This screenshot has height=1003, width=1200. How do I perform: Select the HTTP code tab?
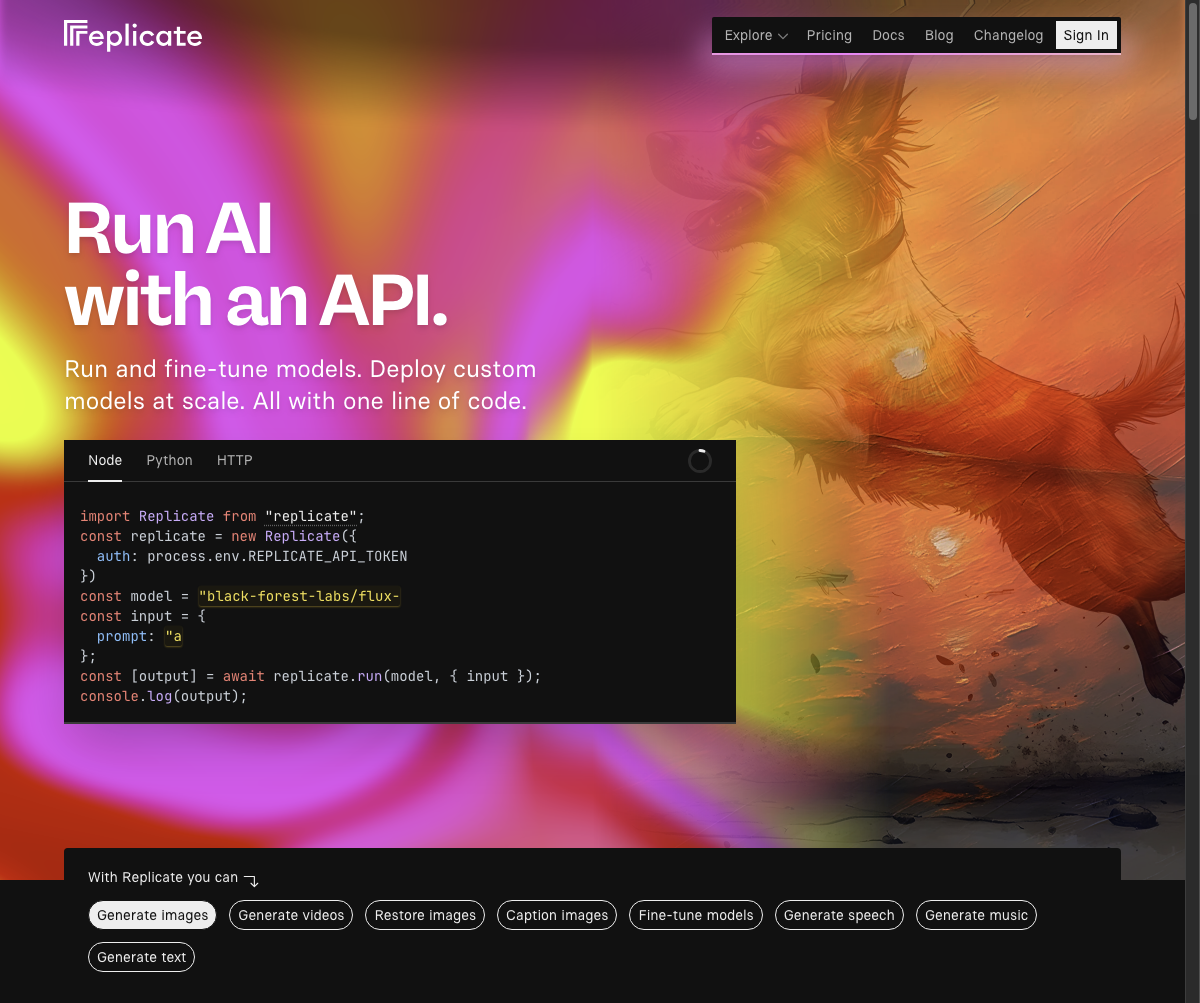click(x=234, y=460)
